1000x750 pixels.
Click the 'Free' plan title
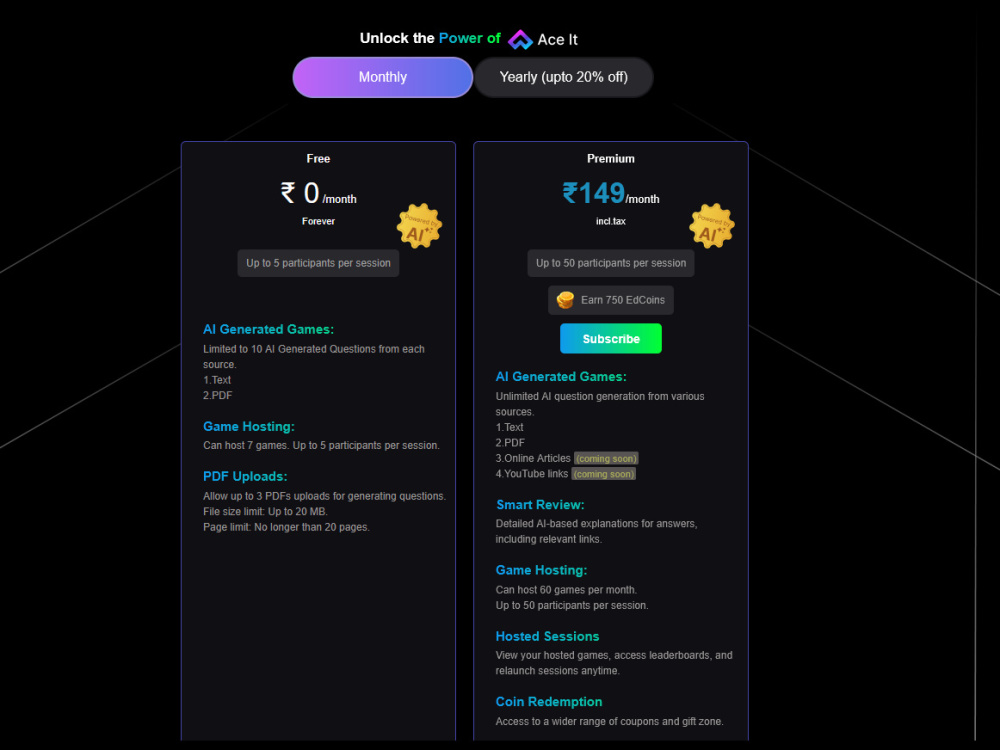318,159
